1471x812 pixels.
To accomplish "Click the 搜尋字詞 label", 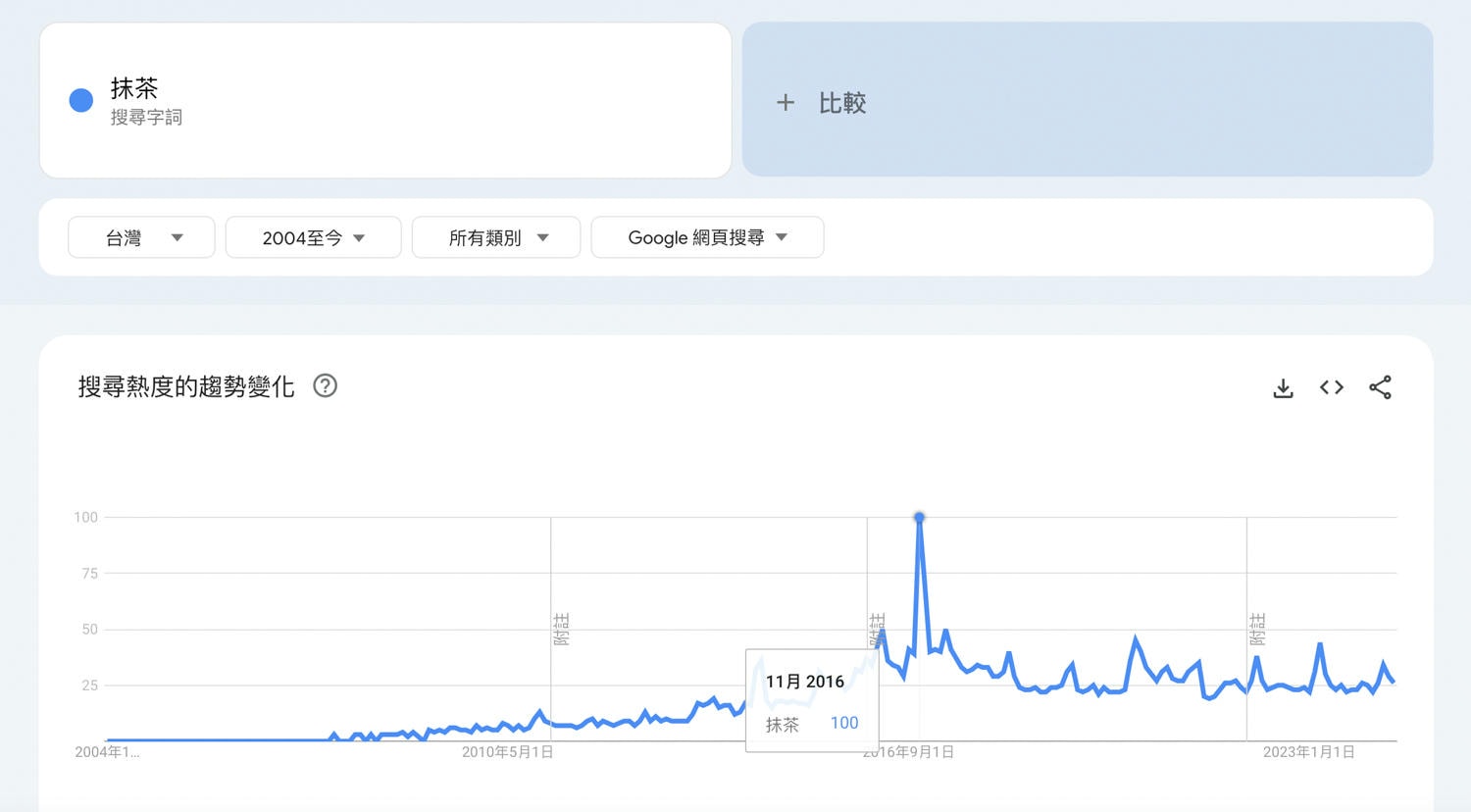I will coord(146,118).
